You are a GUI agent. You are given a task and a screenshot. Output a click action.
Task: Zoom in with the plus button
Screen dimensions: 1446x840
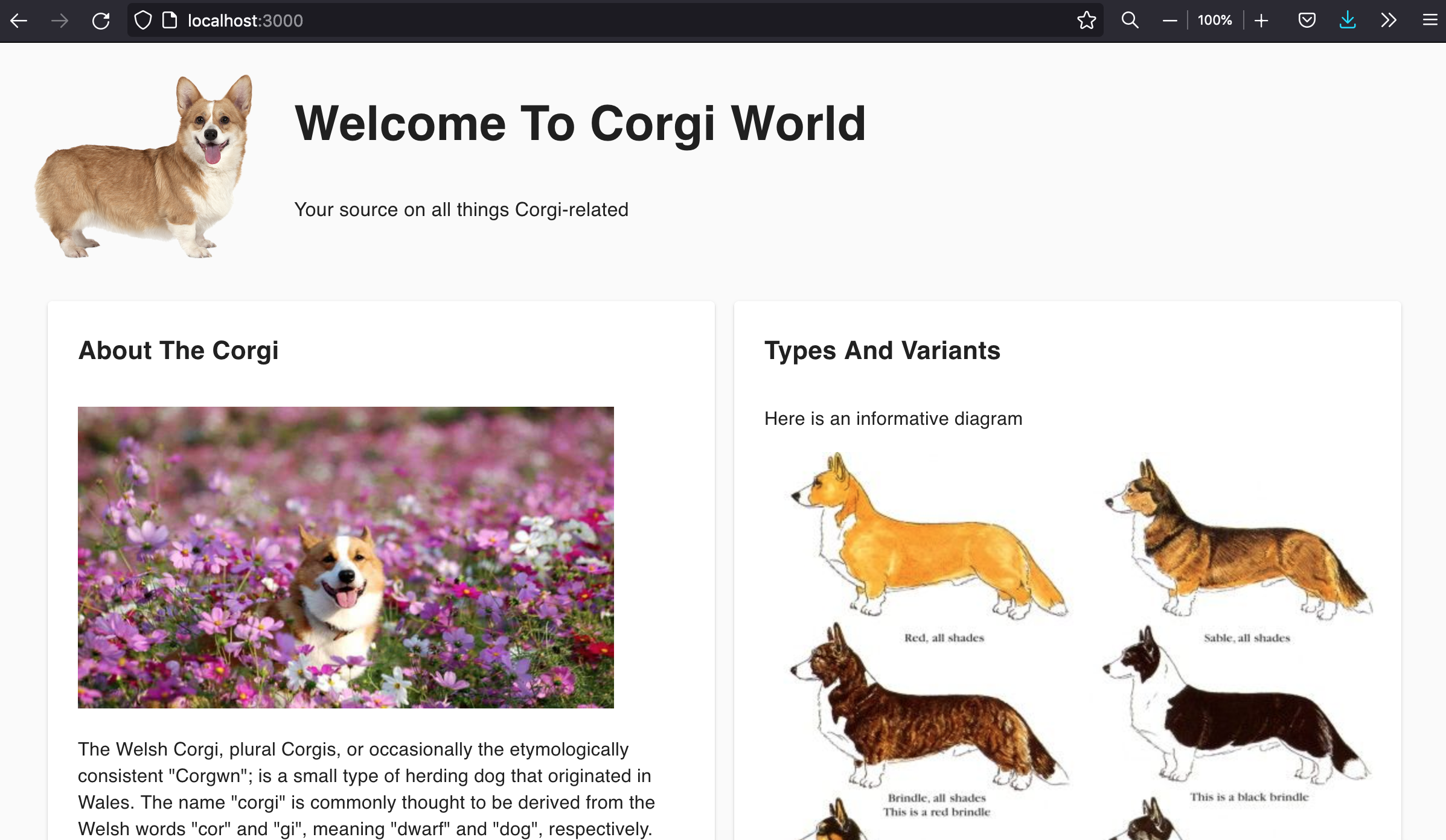[x=1261, y=21]
